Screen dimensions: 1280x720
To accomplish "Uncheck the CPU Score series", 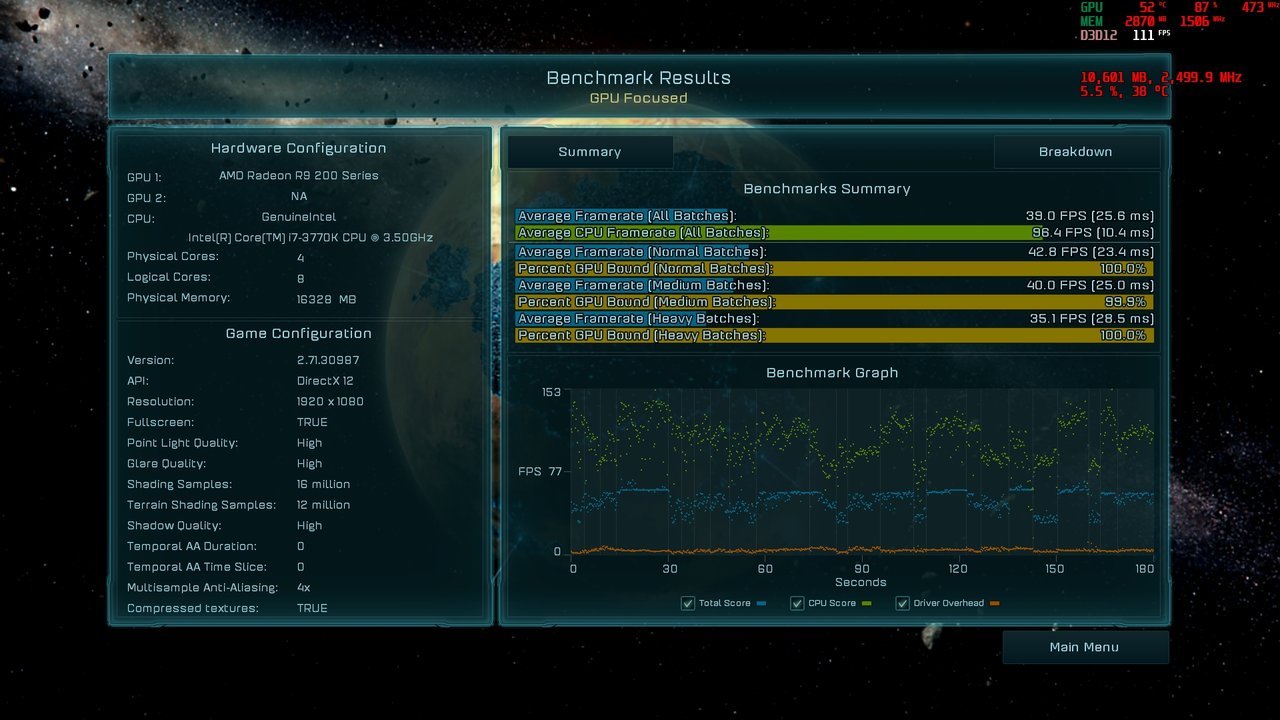I will pos(797,603).
